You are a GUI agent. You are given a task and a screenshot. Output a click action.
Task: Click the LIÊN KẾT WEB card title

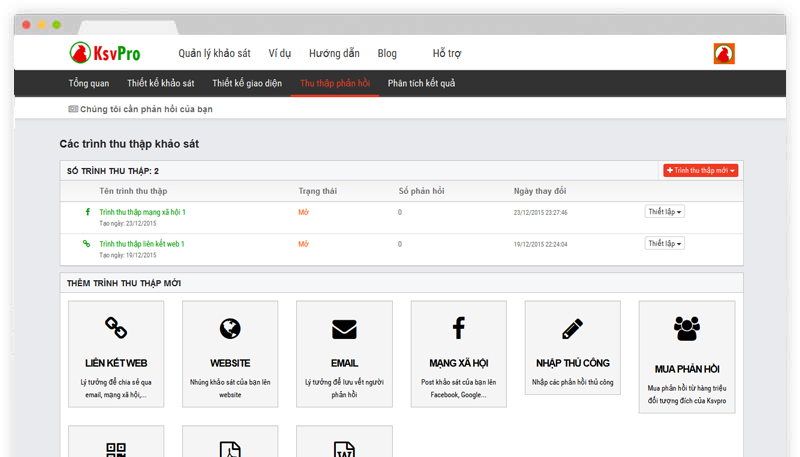(116, 363)
